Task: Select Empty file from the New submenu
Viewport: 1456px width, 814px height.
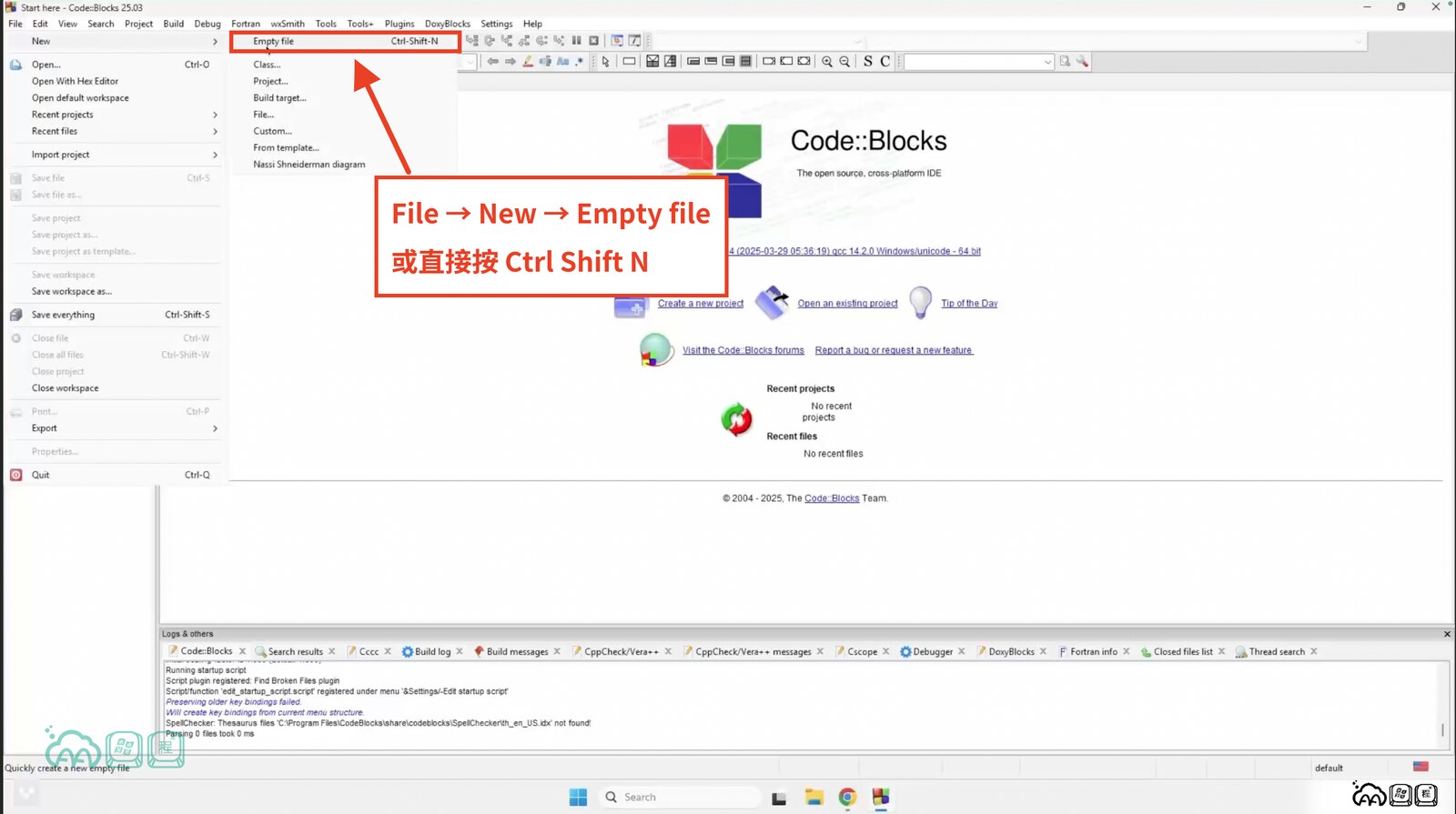Action: pos(344,41)
